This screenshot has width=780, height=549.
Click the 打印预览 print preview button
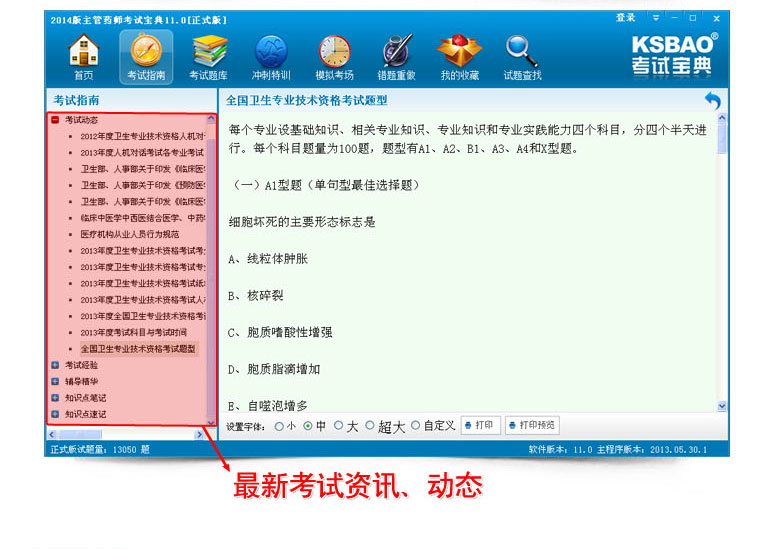pos(533,426)
